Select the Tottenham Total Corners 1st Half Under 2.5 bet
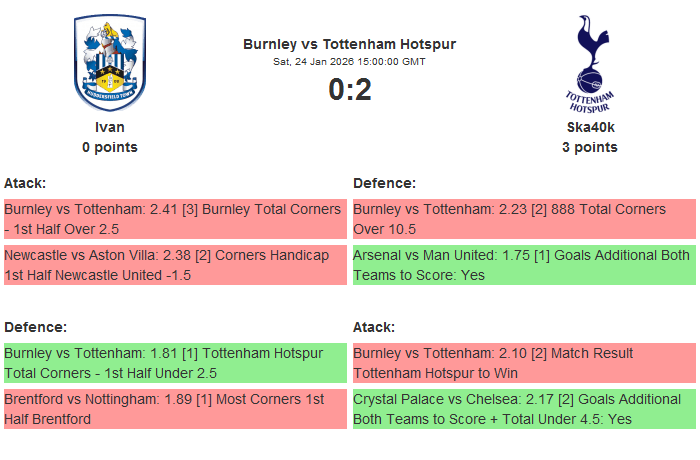700x460 pixels. click(175, 363)
